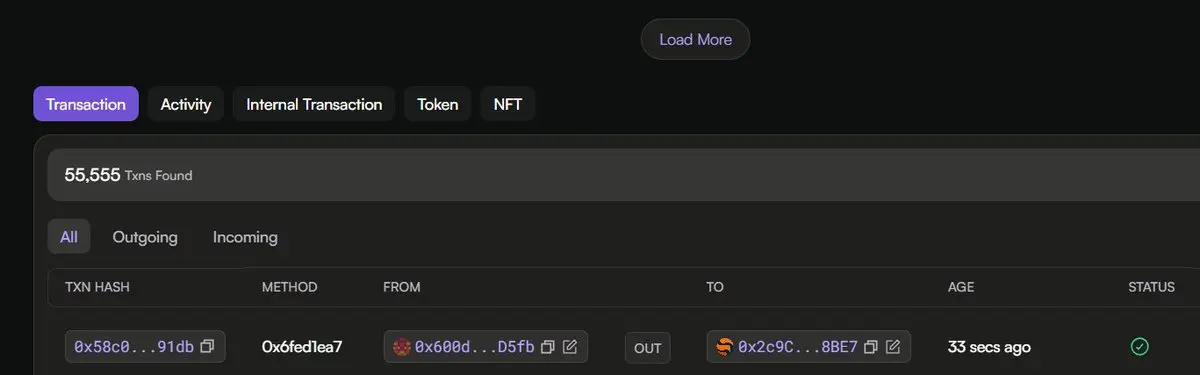Switch to the Activity tab

click(186, 104)
